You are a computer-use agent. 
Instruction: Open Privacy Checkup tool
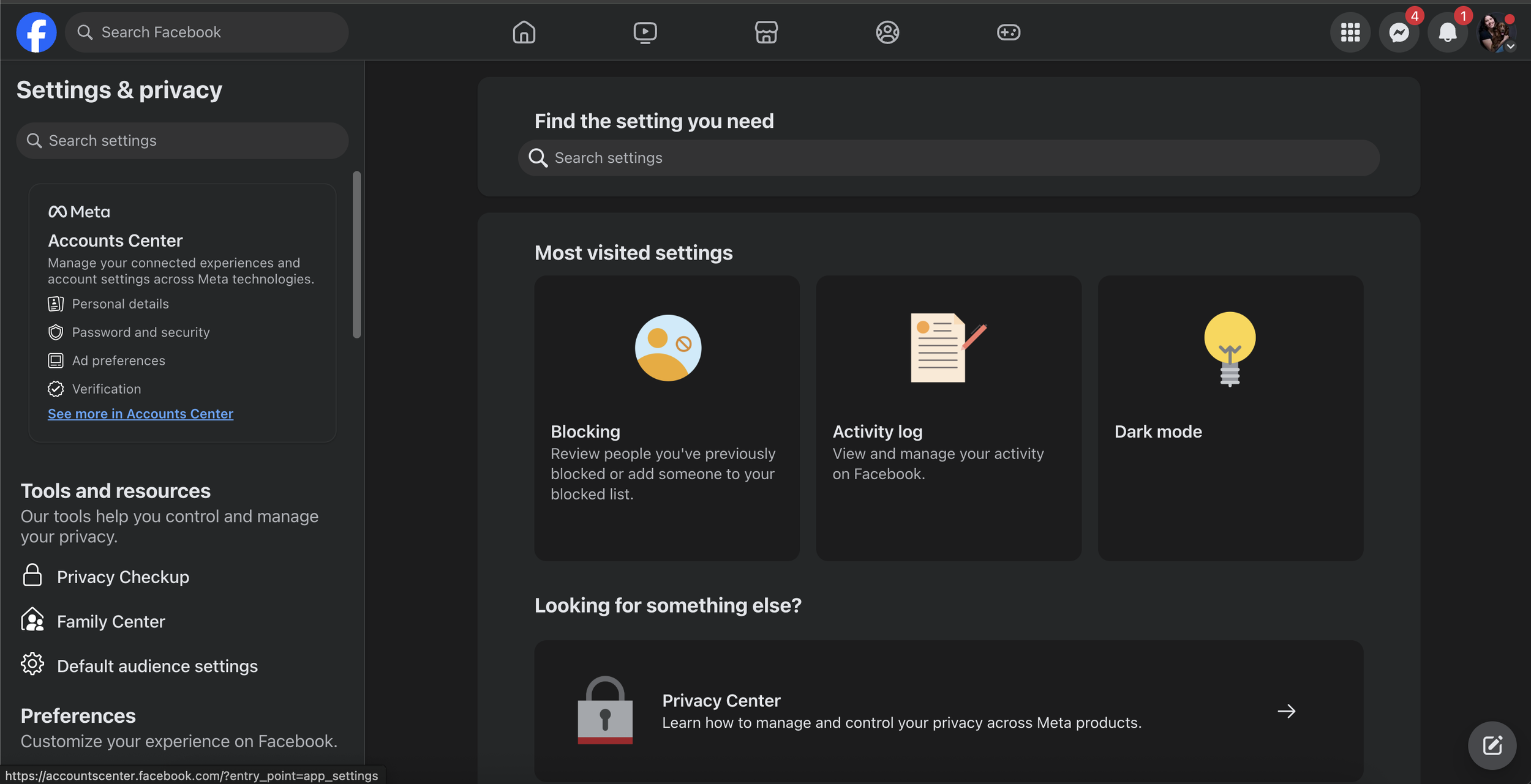(122, 576)
